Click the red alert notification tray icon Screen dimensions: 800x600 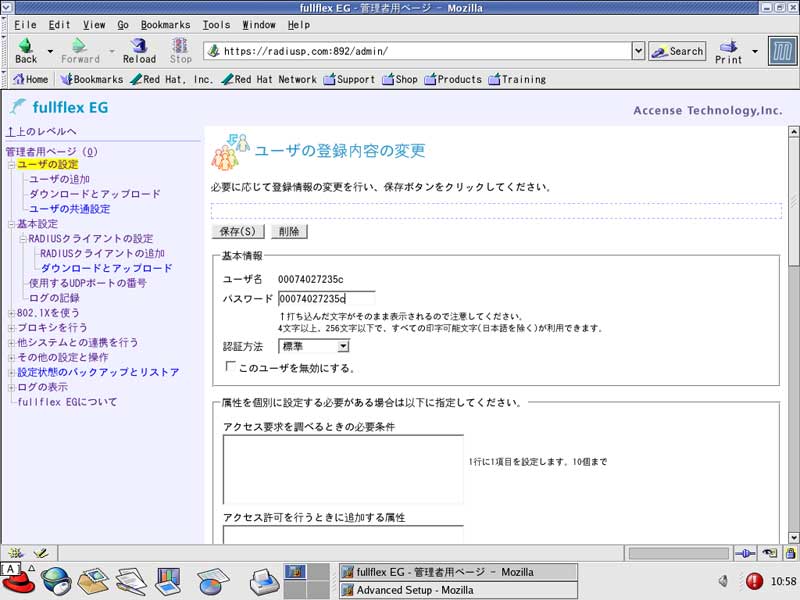point(754,581)
